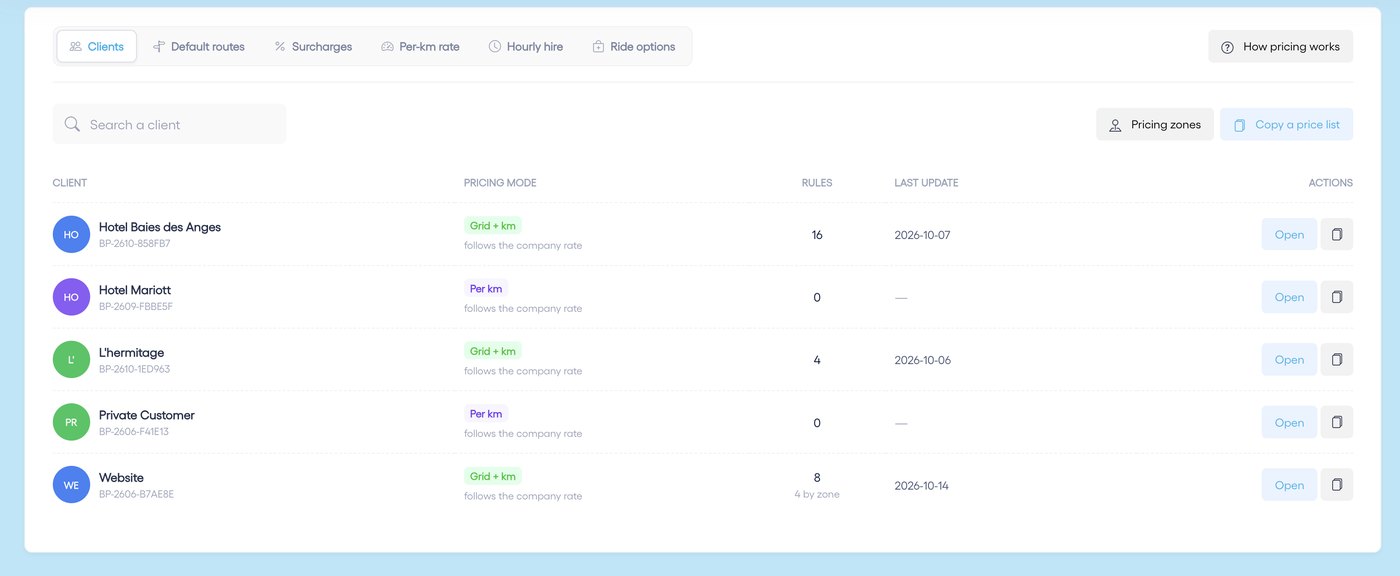Select client name Hotel Baies des Anges
This screenshot has height=576, width=1400.
(x=160, y=227)
